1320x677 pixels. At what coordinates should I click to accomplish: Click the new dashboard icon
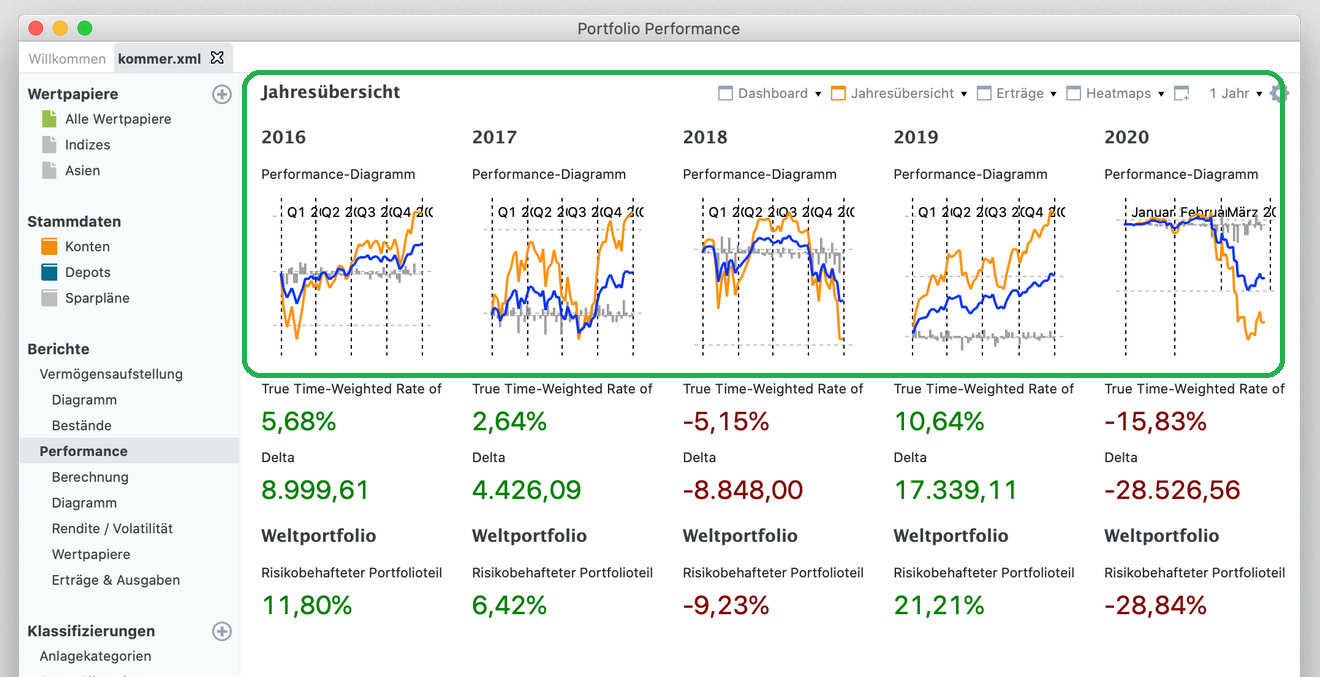[x=1182, y=93]
